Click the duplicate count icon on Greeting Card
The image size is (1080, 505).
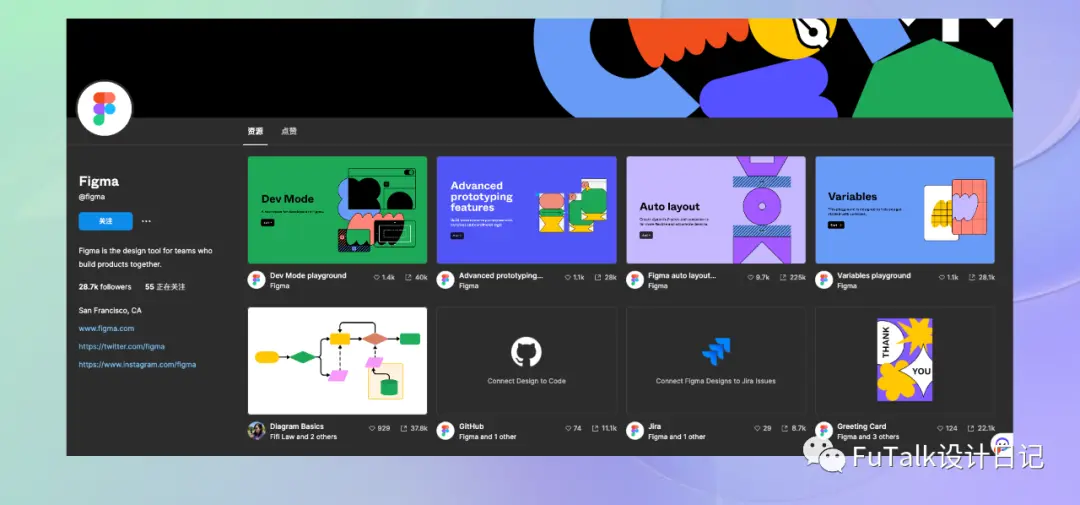(972, 428)
